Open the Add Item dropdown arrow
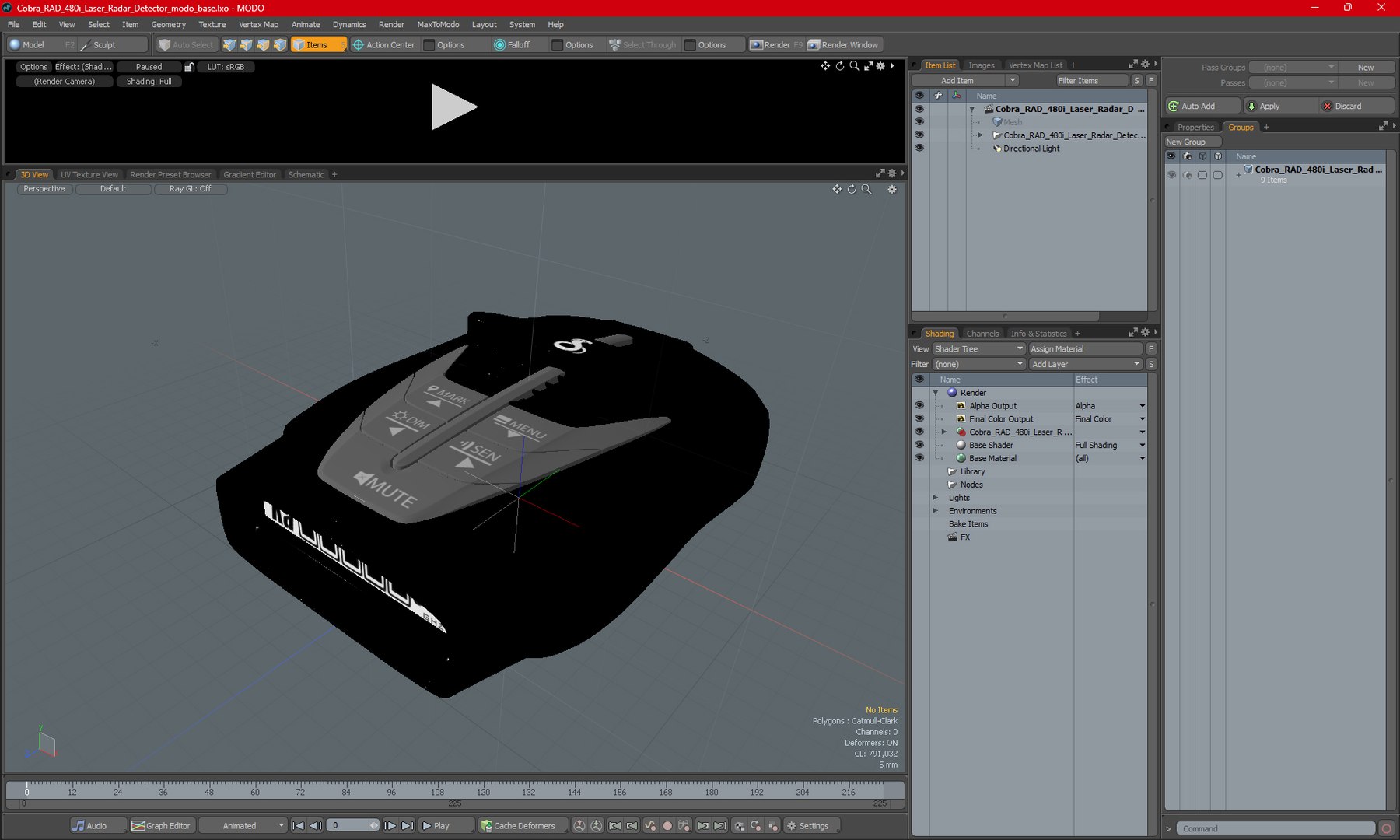The image size is (1400, 840). tap(1012, 81)
